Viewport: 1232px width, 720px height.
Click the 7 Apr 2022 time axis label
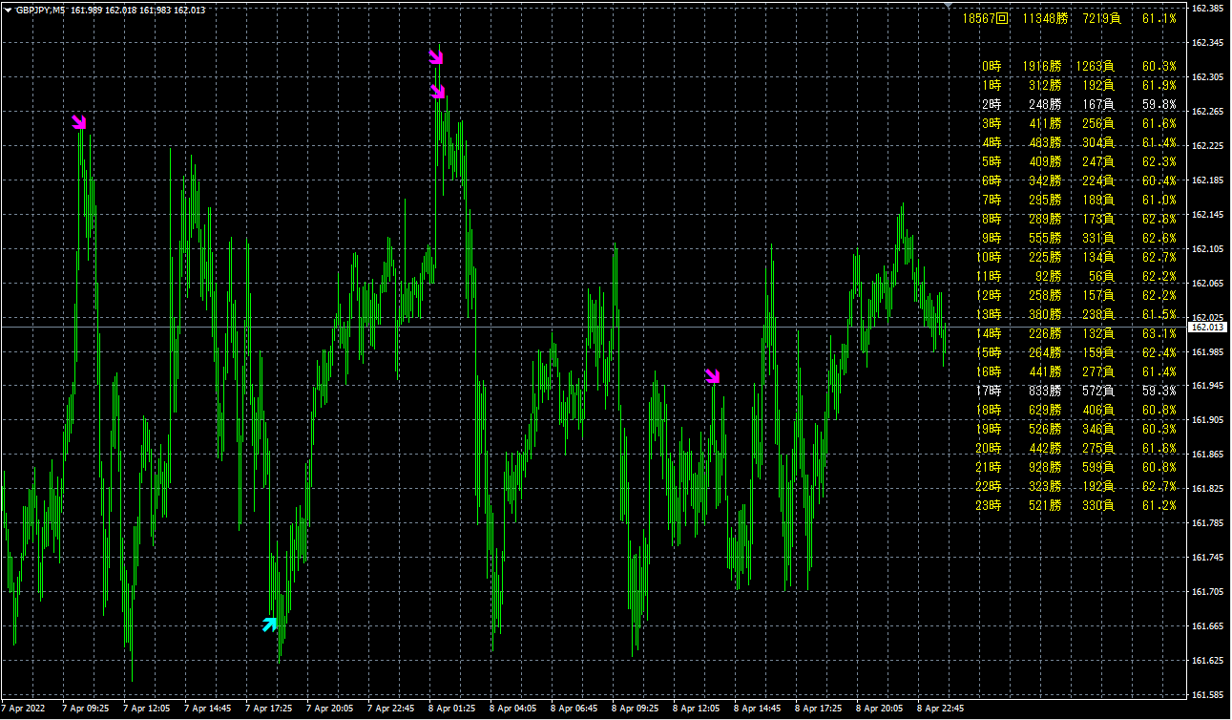tap(24, 708)
